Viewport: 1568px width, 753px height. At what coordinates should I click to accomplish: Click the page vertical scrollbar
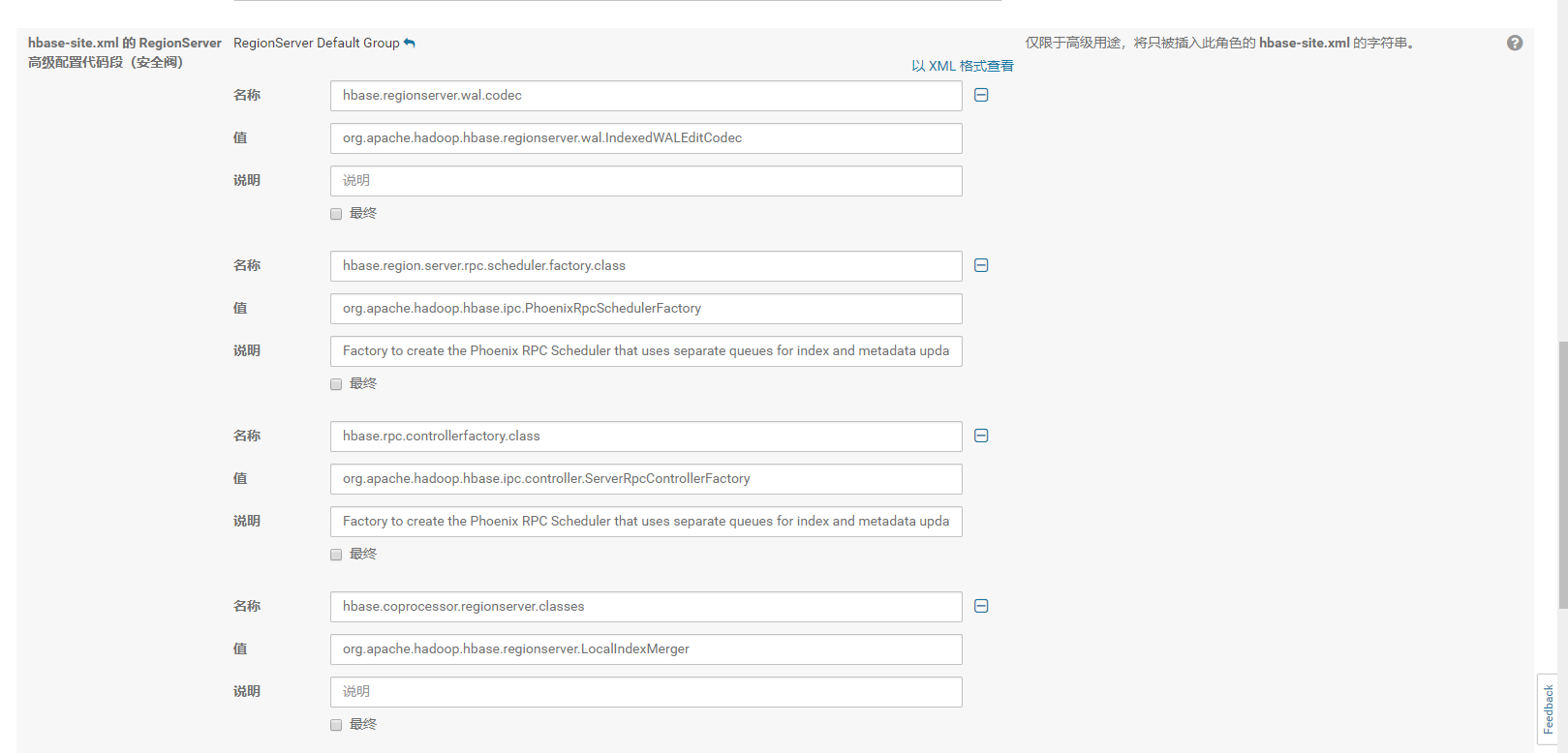click(1562, 474)
